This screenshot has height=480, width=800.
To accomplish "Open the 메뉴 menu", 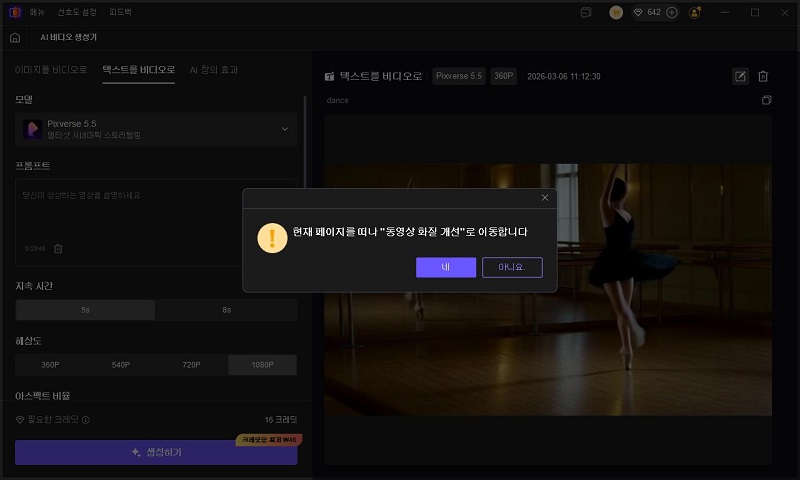I will pyautogui.click(x=37, y=12).
